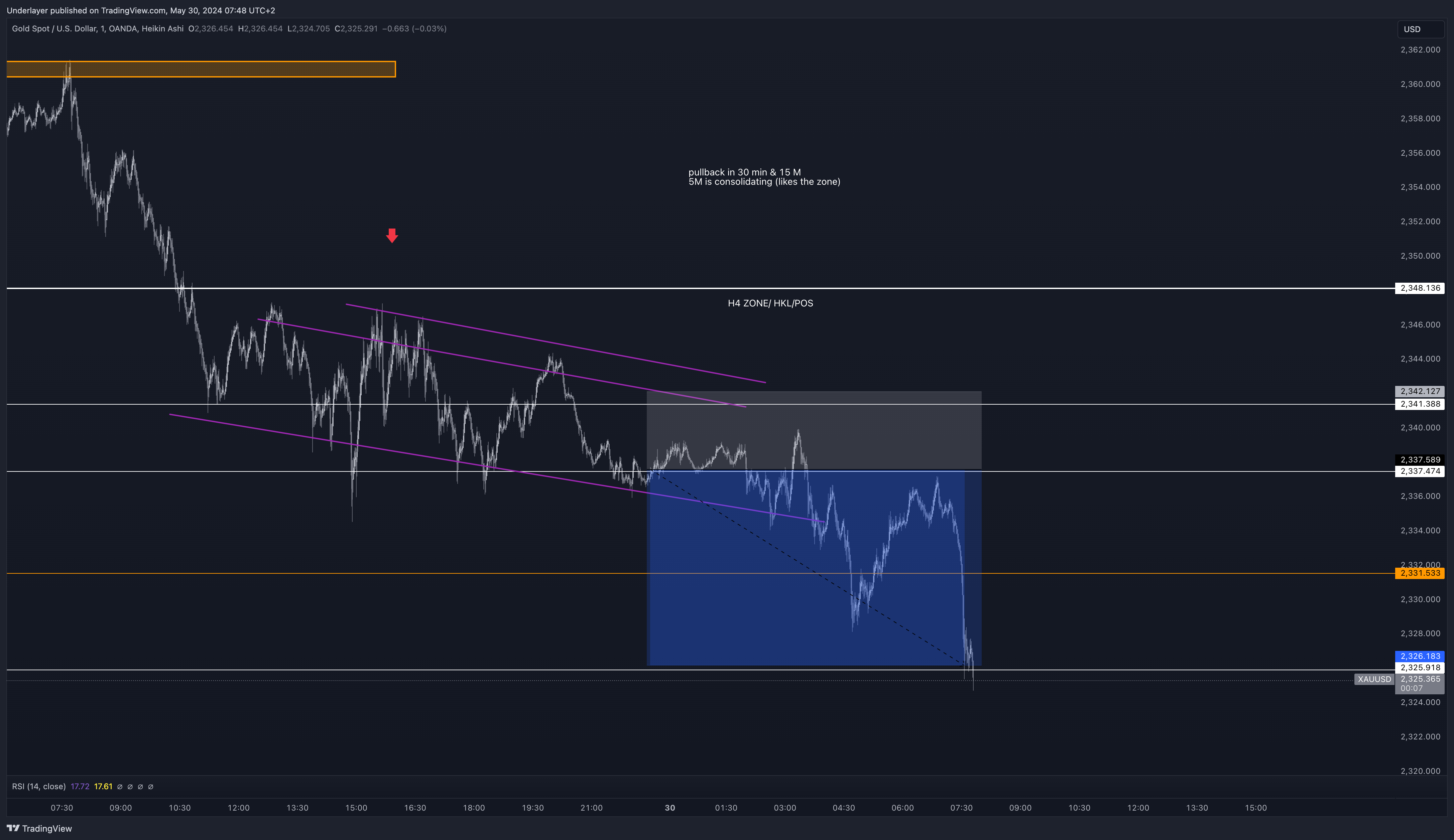Select the 2,325.918 price label
Image resolution: width=1454 pixels, height=840 pixels.
tap(1420, 668)
